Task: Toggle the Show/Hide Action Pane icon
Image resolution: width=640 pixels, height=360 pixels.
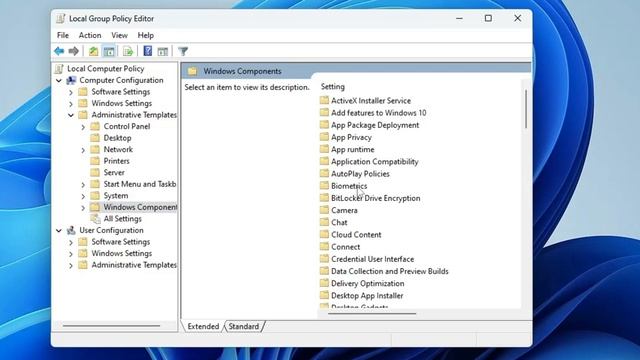Action: (163, 51)
